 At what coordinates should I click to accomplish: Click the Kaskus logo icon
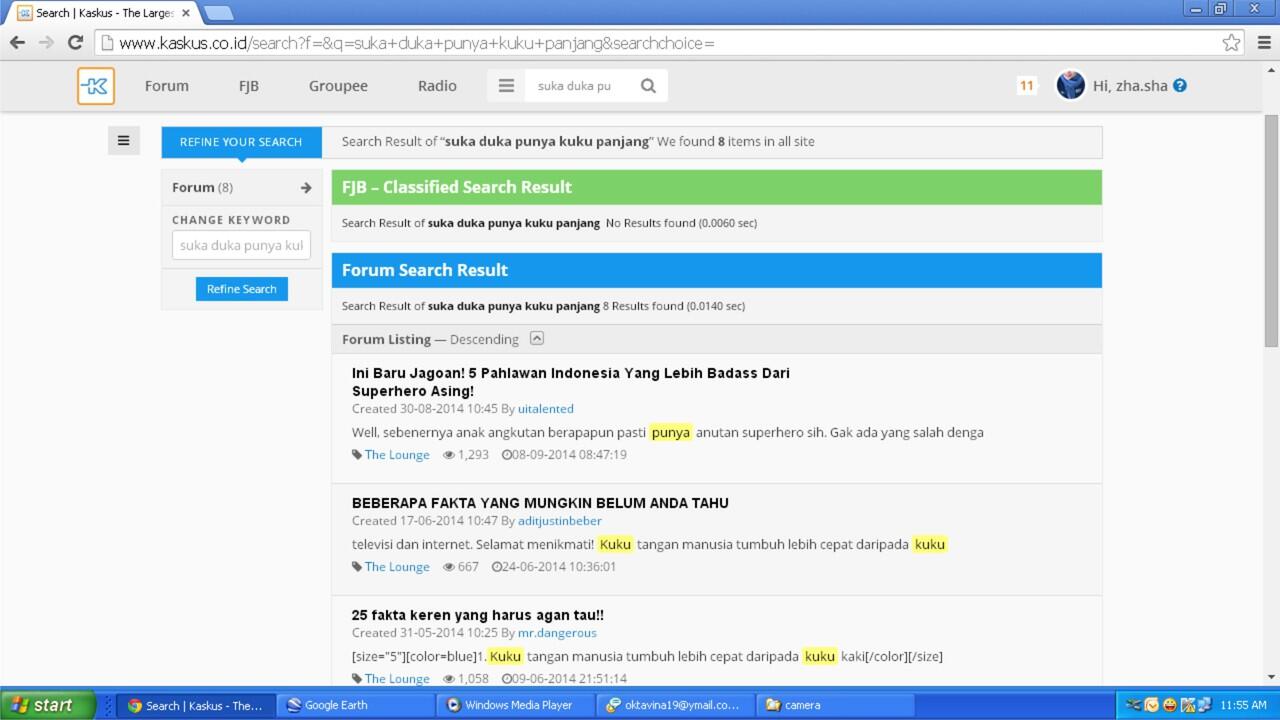point(96,86)
